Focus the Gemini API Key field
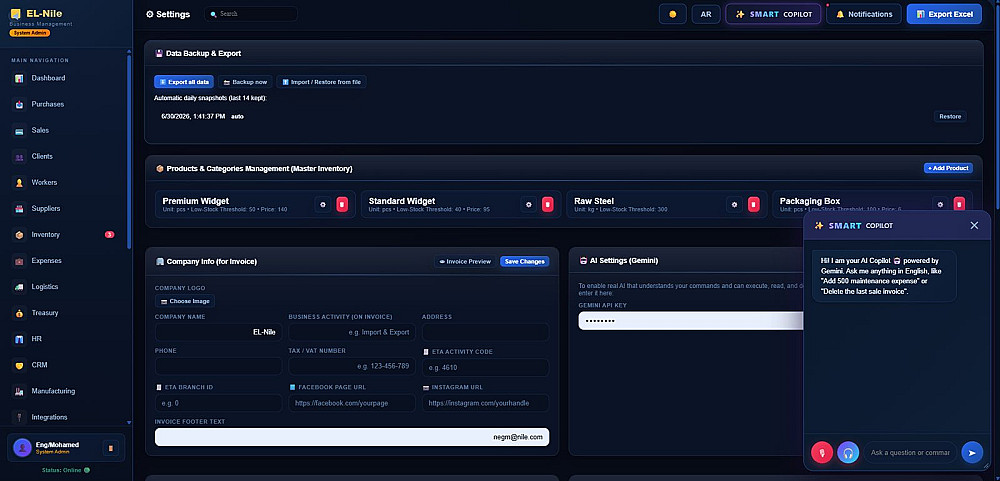This screenshot has width=1000, height=481. coord(691,321)
